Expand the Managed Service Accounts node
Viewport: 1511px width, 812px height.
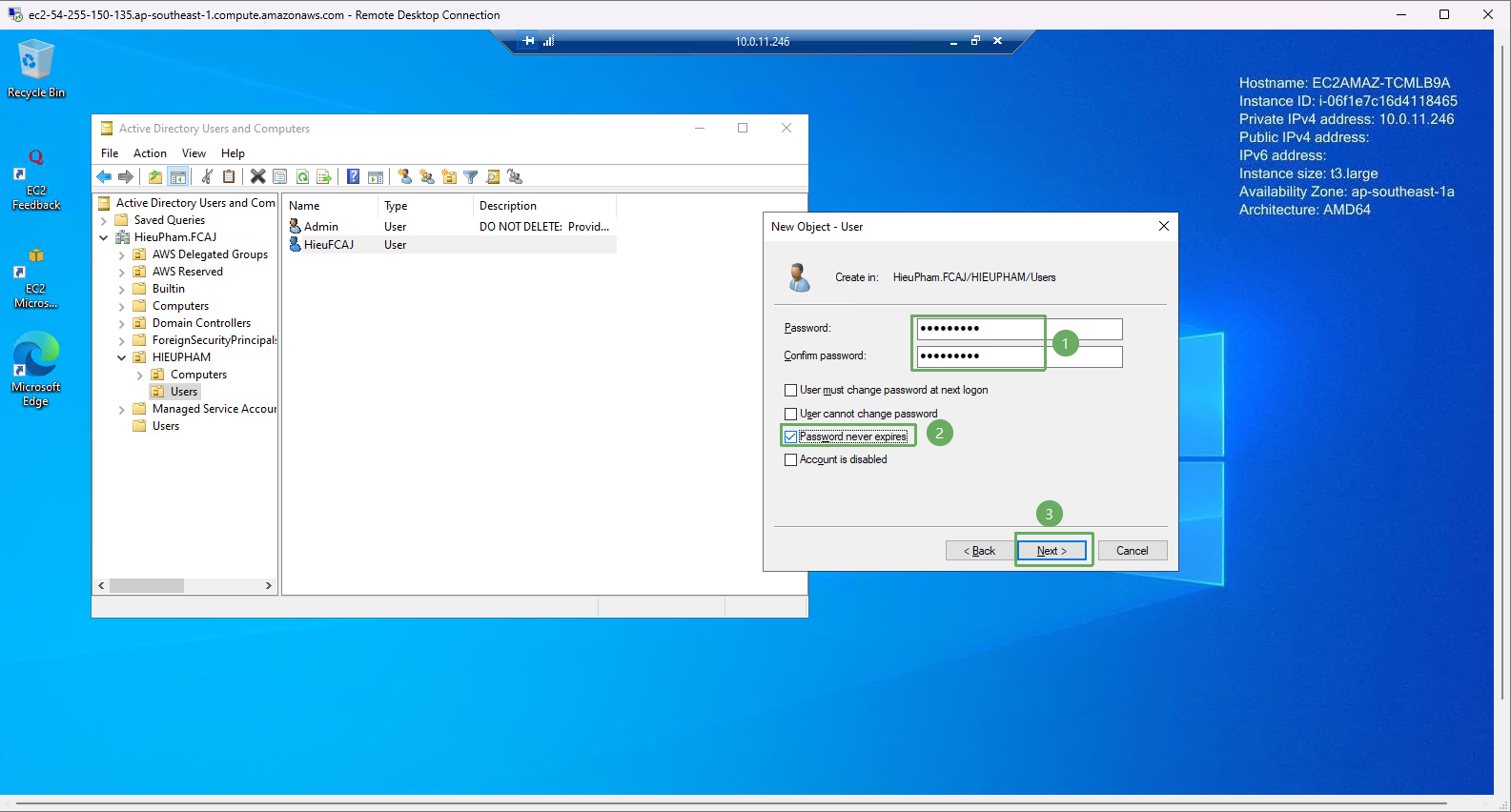click(122, 409)
